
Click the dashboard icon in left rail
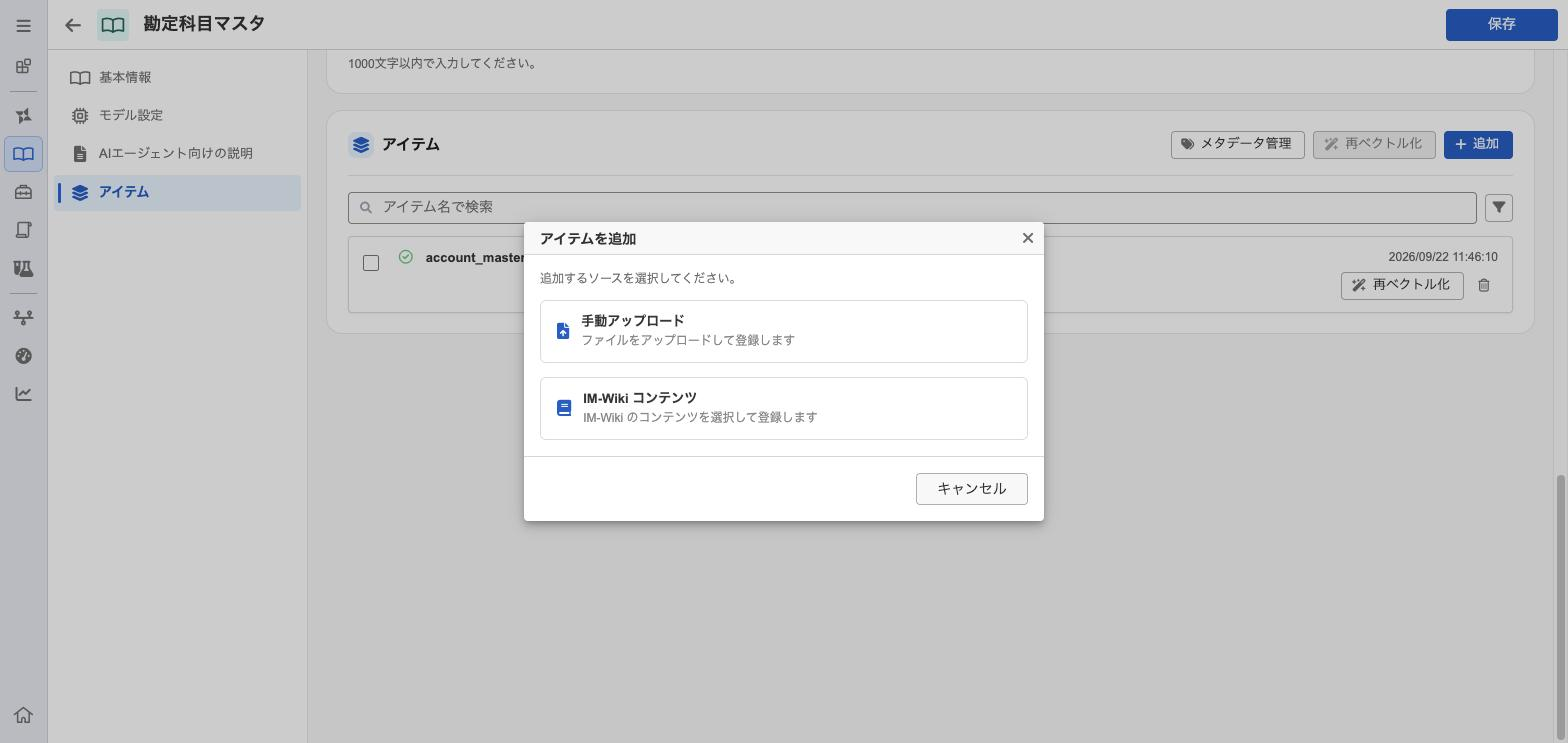[23, 67]
